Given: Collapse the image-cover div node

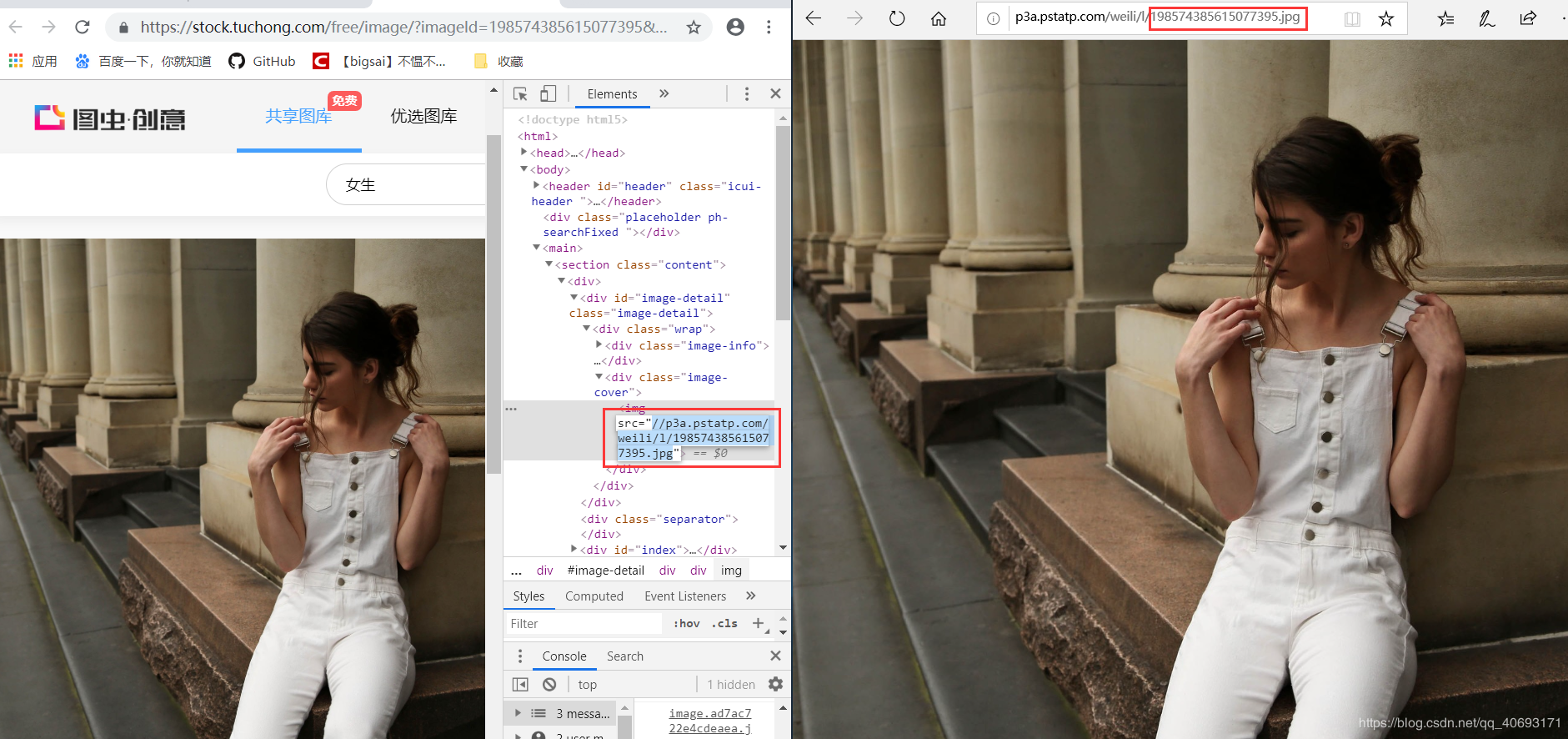Looking at the screenshot, I should pos(599,376).
